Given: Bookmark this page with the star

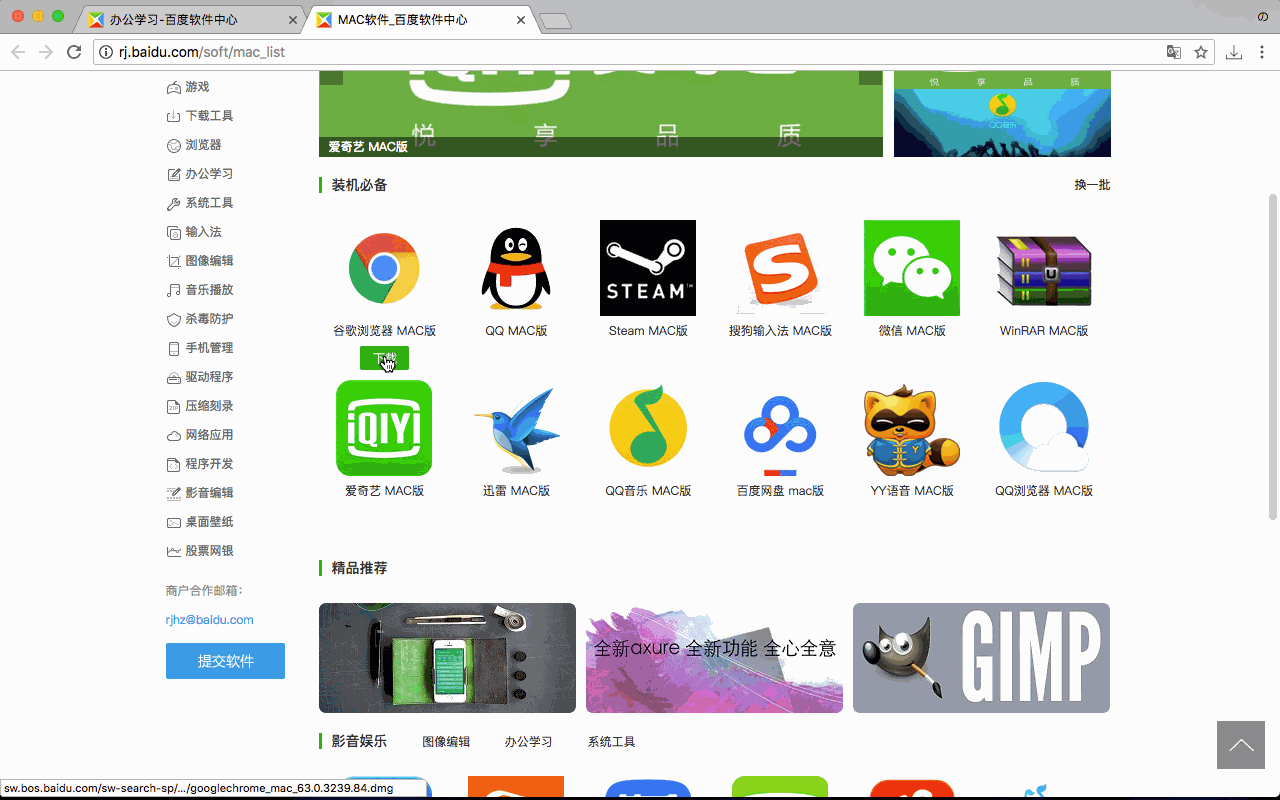Looking at the screenshot, I should point(1201,52).
